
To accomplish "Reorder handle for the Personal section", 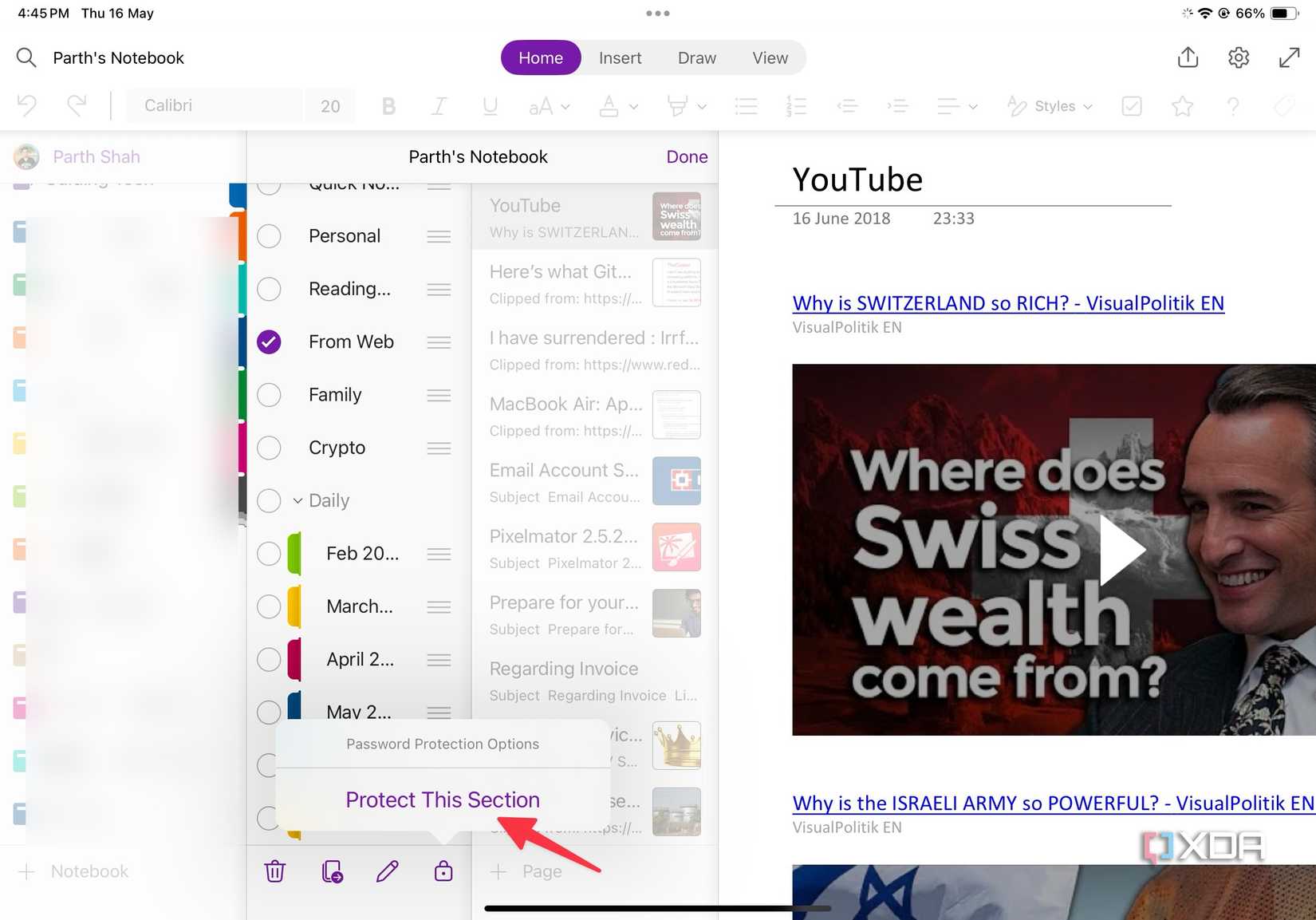I will click(439, 236).
